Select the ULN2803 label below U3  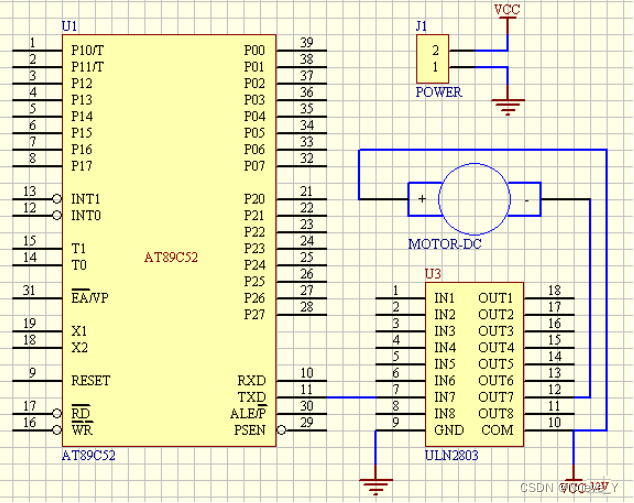pyautogui.click(x=452, y=456)
